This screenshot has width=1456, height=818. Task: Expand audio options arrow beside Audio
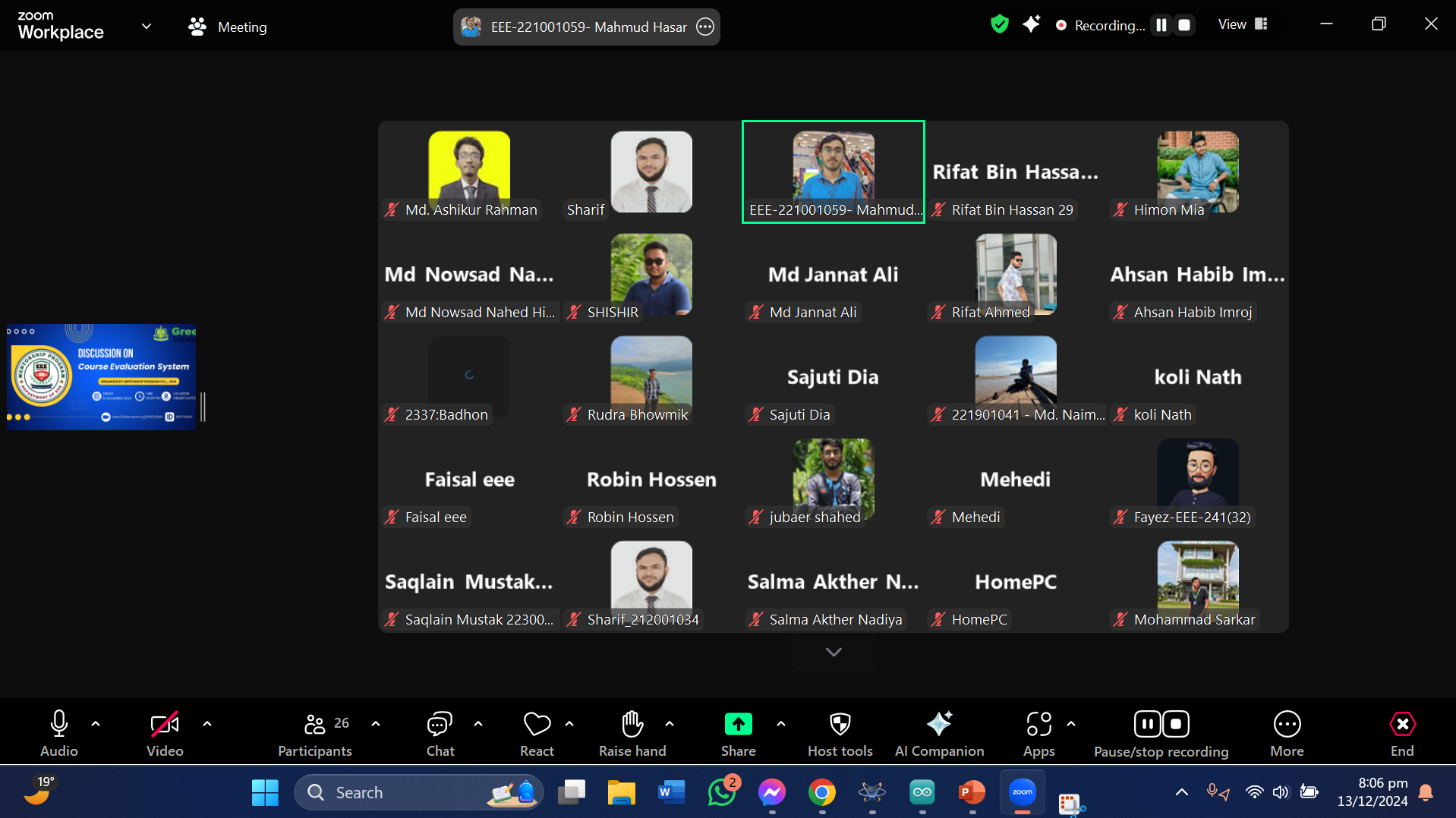click(96, 724)
